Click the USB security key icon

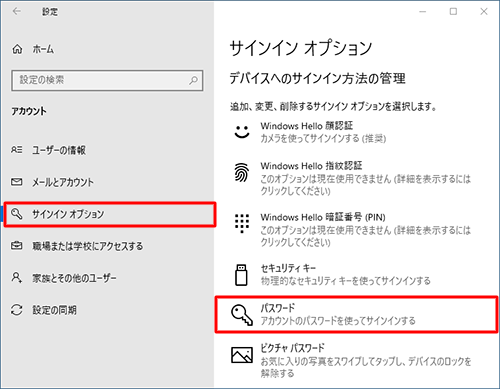click(241, 275)
